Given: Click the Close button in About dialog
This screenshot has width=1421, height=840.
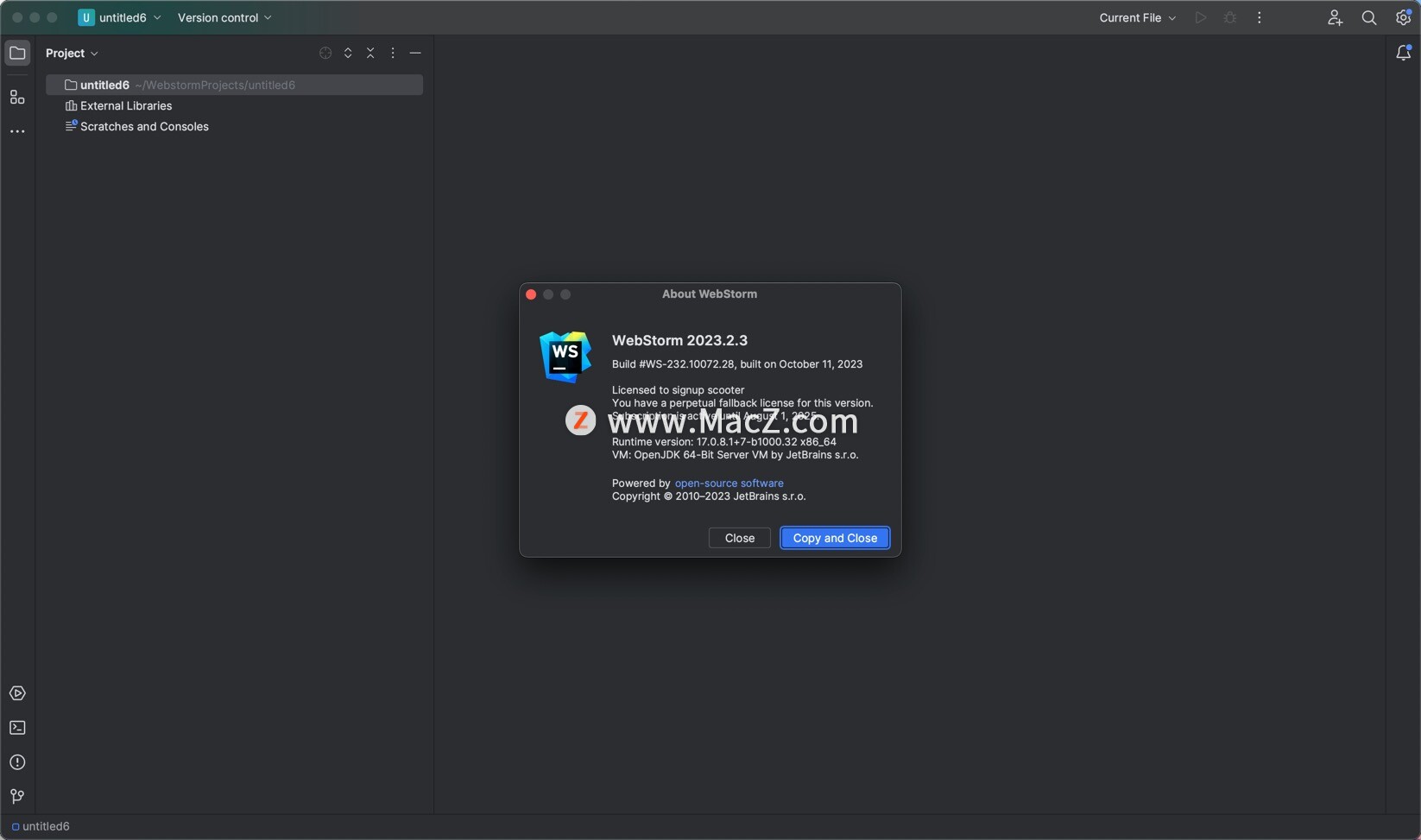Looking at the screenshot, I should 738,538.
